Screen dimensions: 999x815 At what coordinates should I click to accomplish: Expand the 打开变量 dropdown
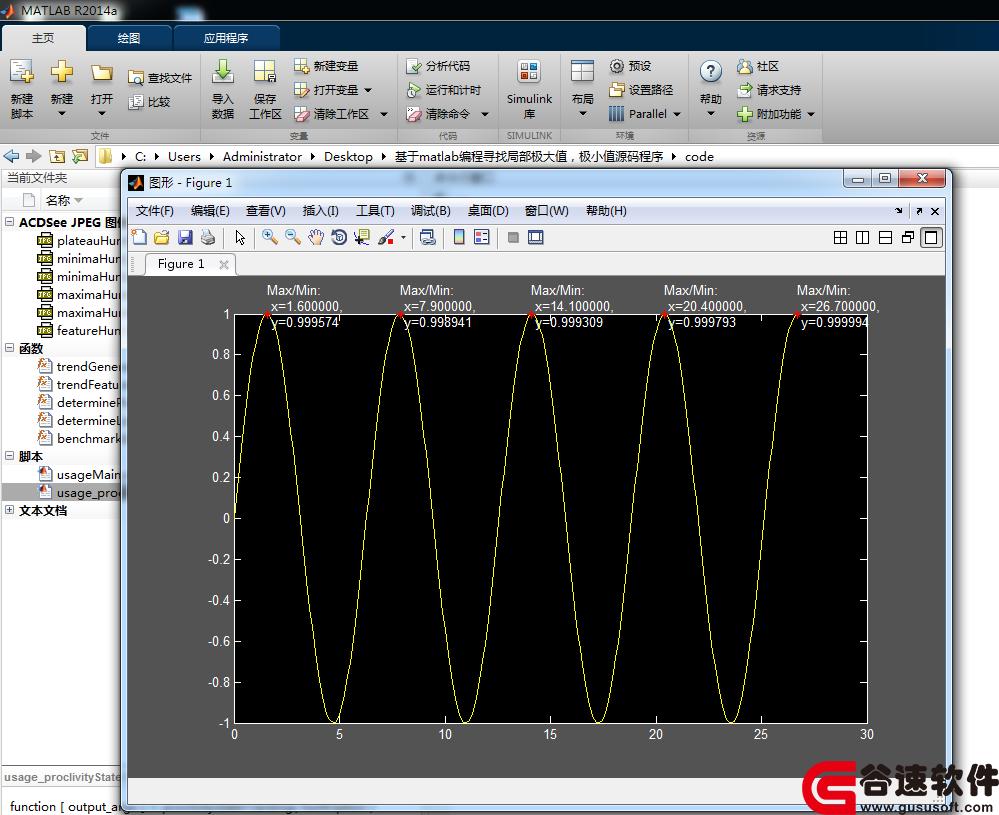point(368,90)
